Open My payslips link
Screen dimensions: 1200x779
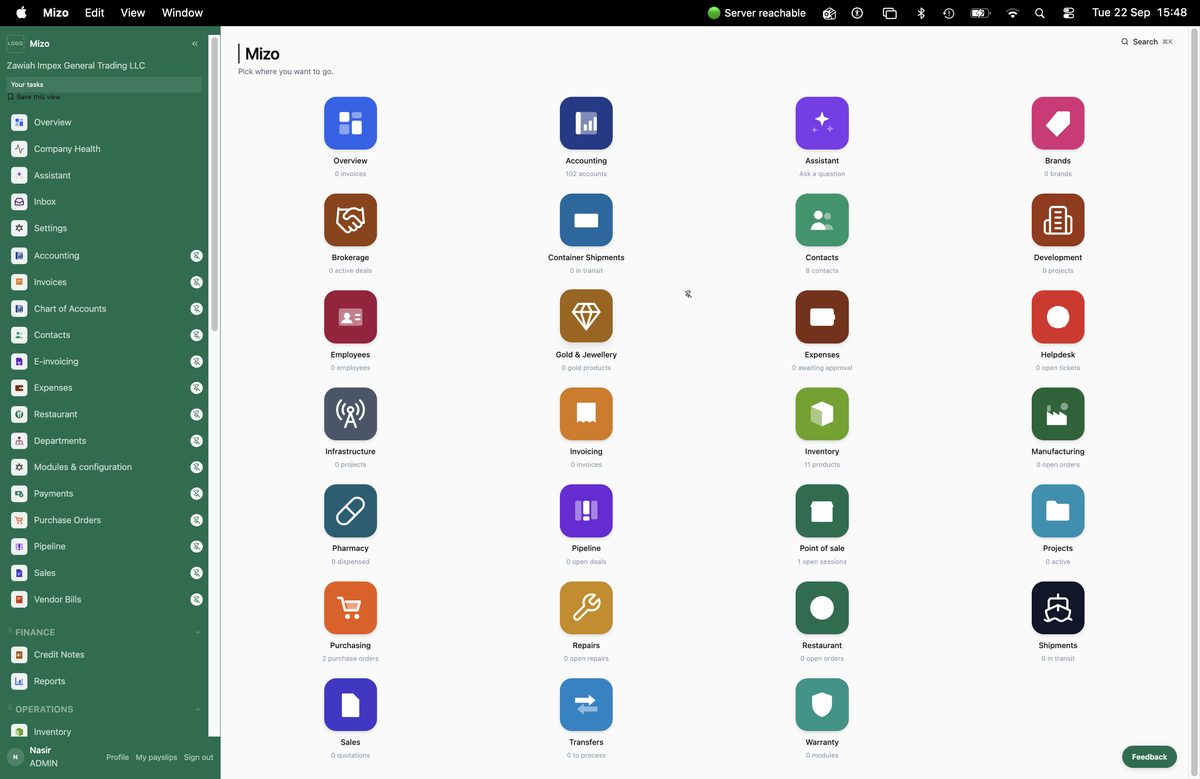pos(156,757)
